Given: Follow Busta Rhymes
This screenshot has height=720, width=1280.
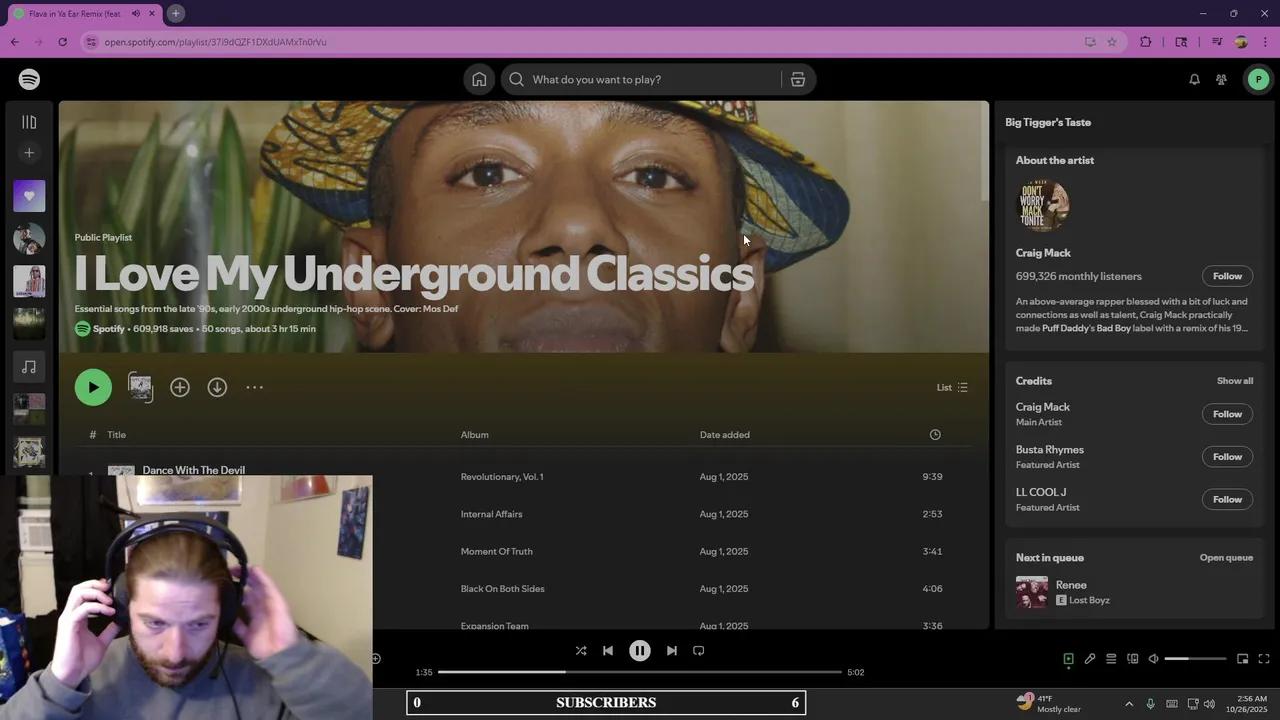Looking at the screenshot, I should (1227, 457).
